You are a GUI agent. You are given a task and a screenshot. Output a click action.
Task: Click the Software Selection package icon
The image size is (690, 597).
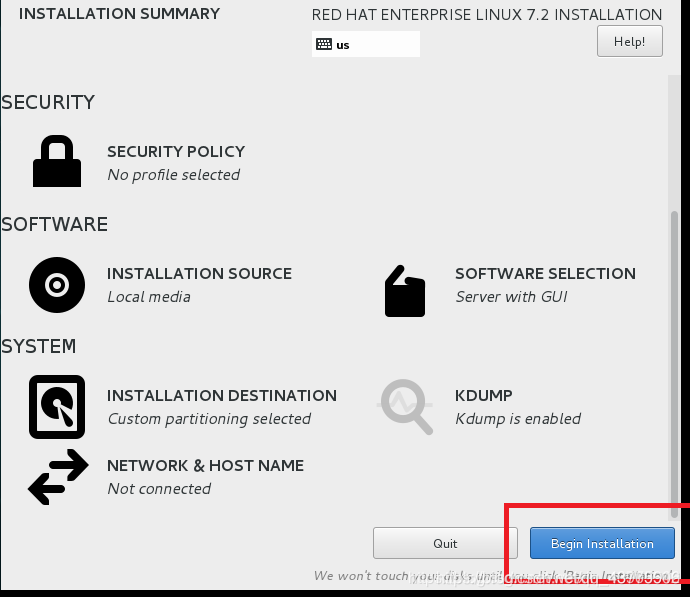(x=405, y=291)
